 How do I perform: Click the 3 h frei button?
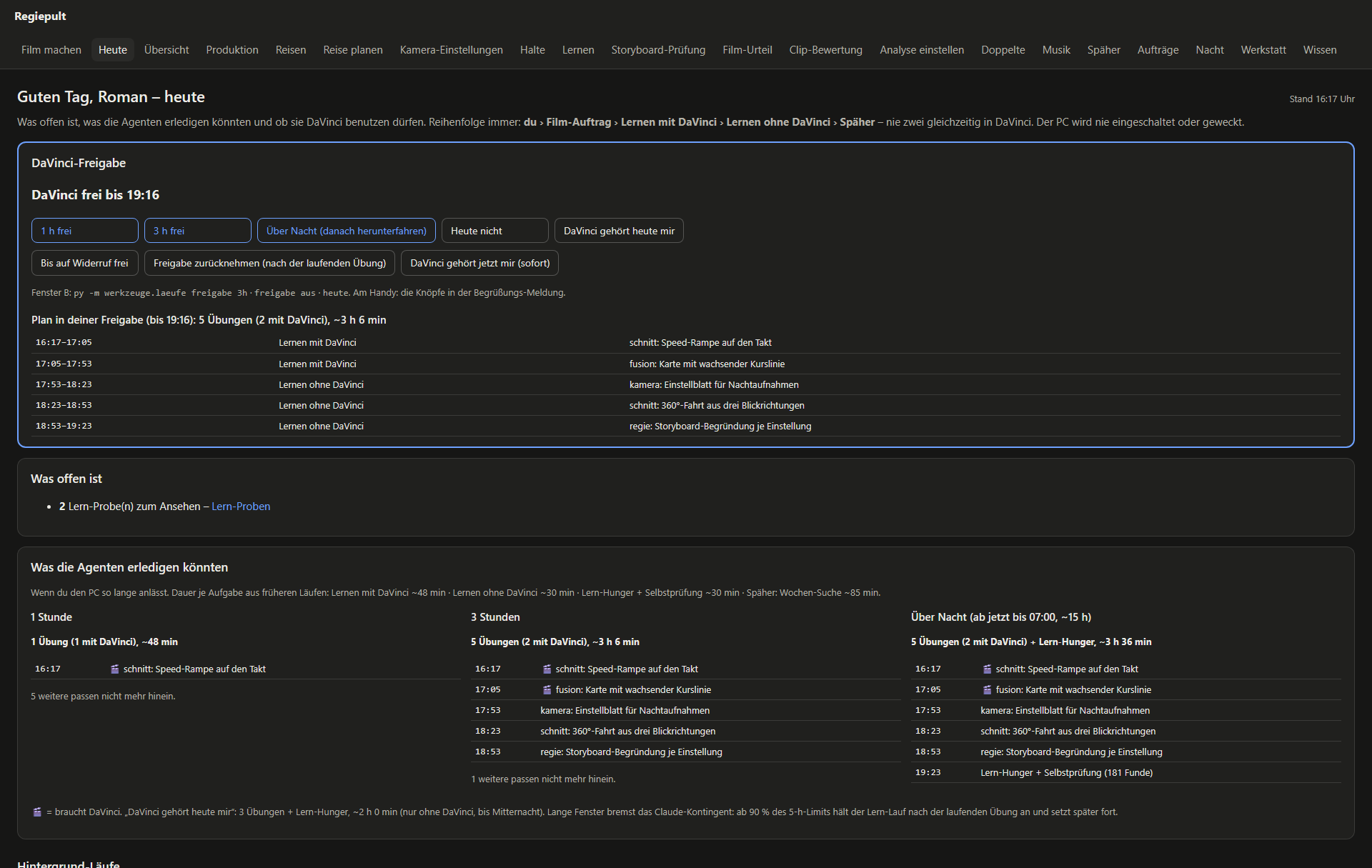[x=198, y=231]
